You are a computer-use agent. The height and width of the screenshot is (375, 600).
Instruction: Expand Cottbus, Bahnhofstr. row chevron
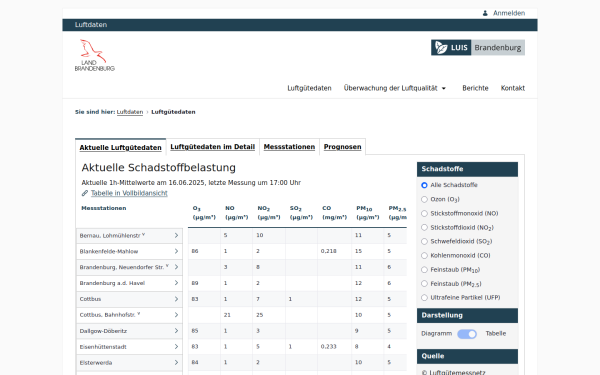[x=176, y=315]
